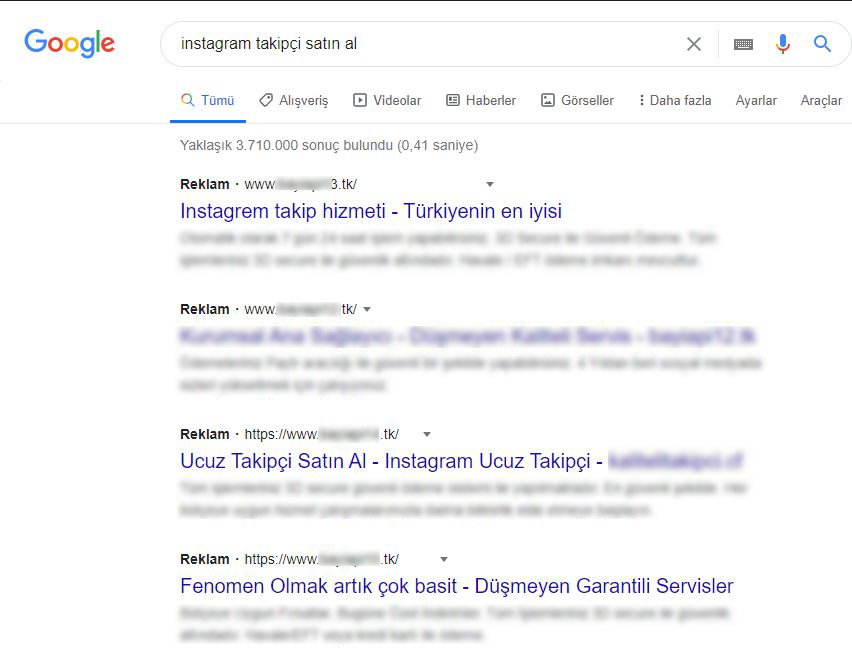Submit the search with the magnifier icon
Viewport: 852px width, 670px height.
pos(822,43)
